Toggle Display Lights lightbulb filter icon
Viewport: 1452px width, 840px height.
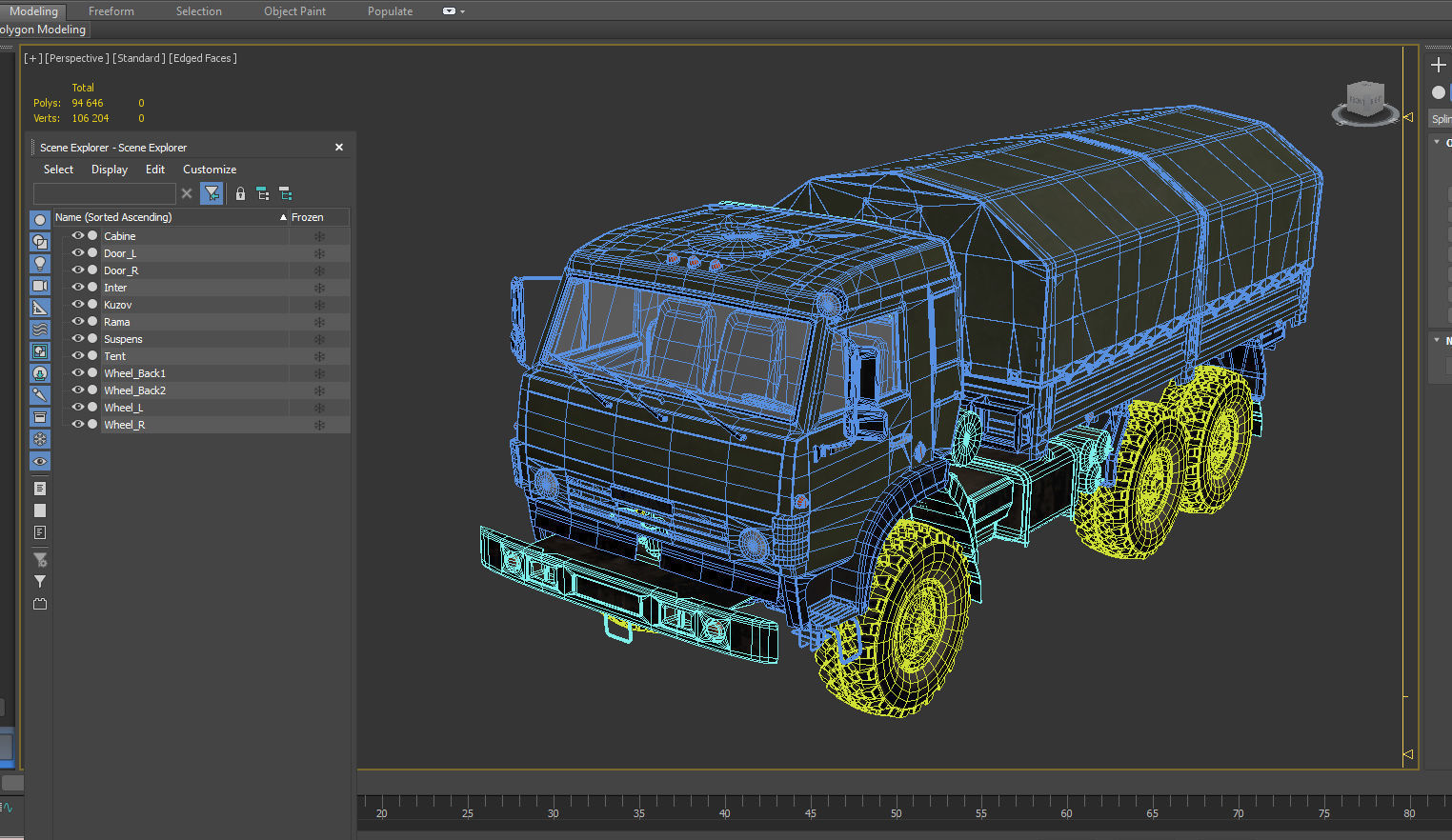(40, 264)
